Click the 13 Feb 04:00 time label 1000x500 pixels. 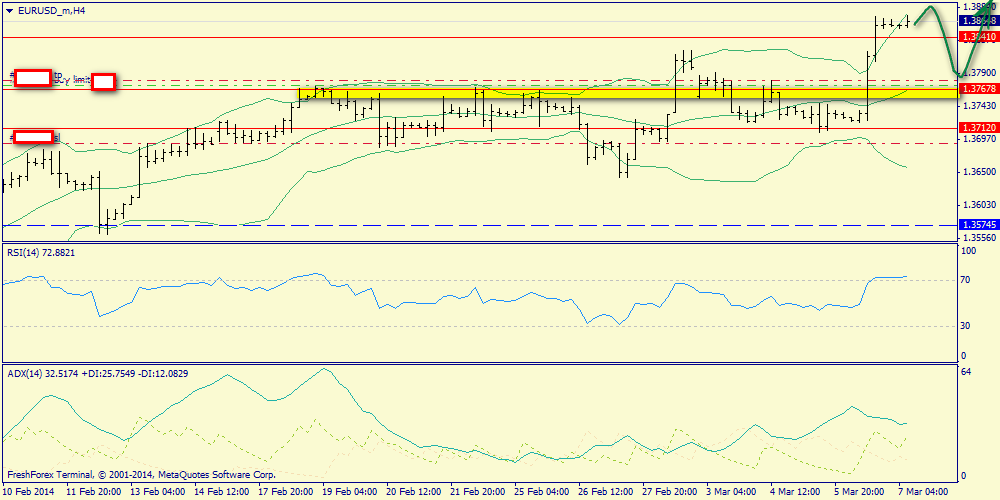158,492
